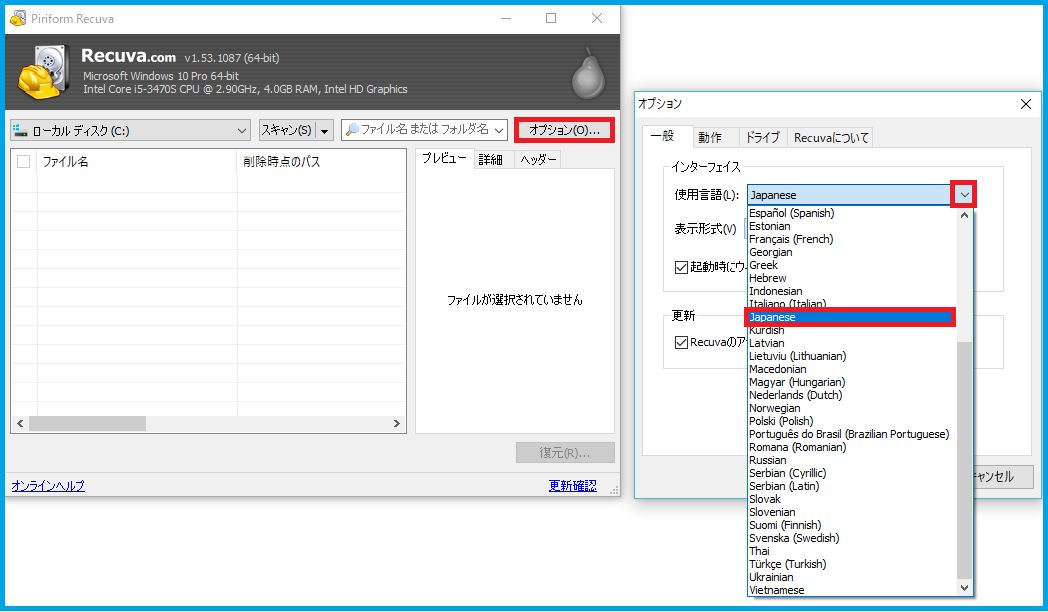Click the file list horizontal scrollbar thumb
1048x612 pixels.
pyautogui.click(x=87, y=424)
